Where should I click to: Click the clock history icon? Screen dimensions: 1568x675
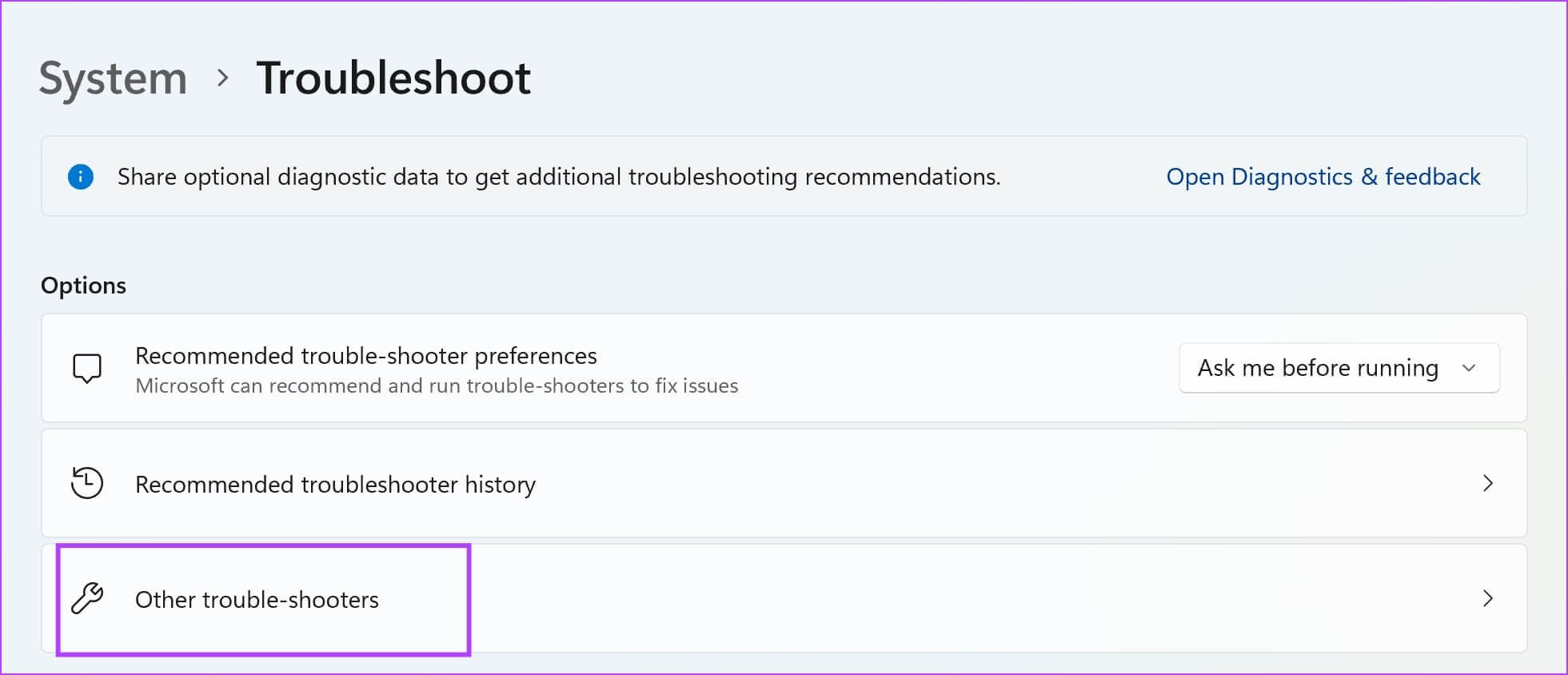point(87,483)
